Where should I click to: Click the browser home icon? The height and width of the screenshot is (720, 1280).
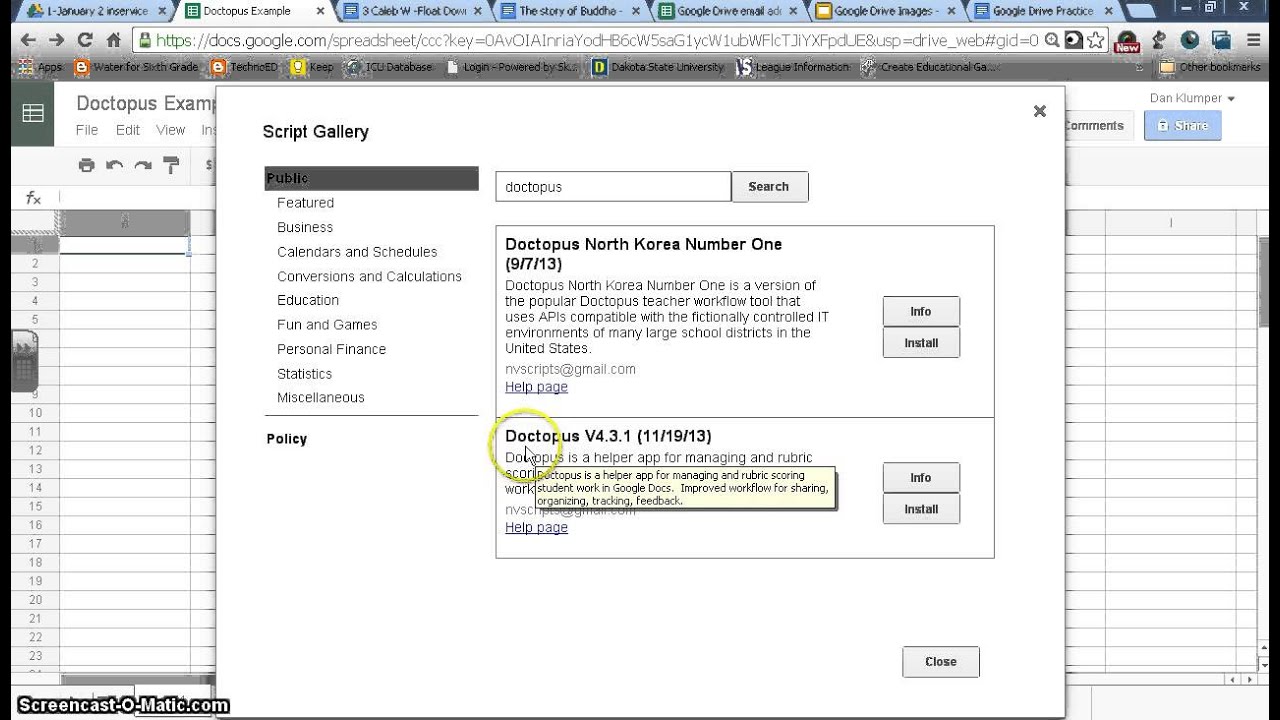pos(113,41)
